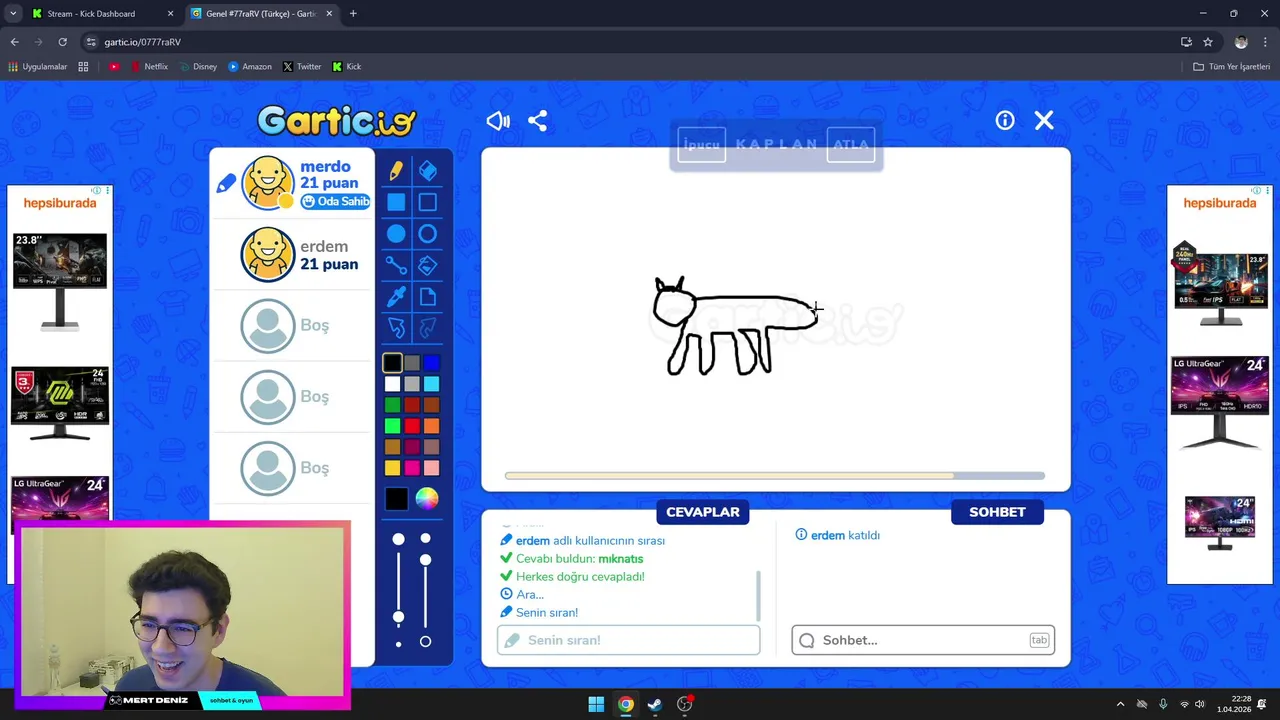
Task: Click the answers panel scrollbar
Action: pos(758,596)
